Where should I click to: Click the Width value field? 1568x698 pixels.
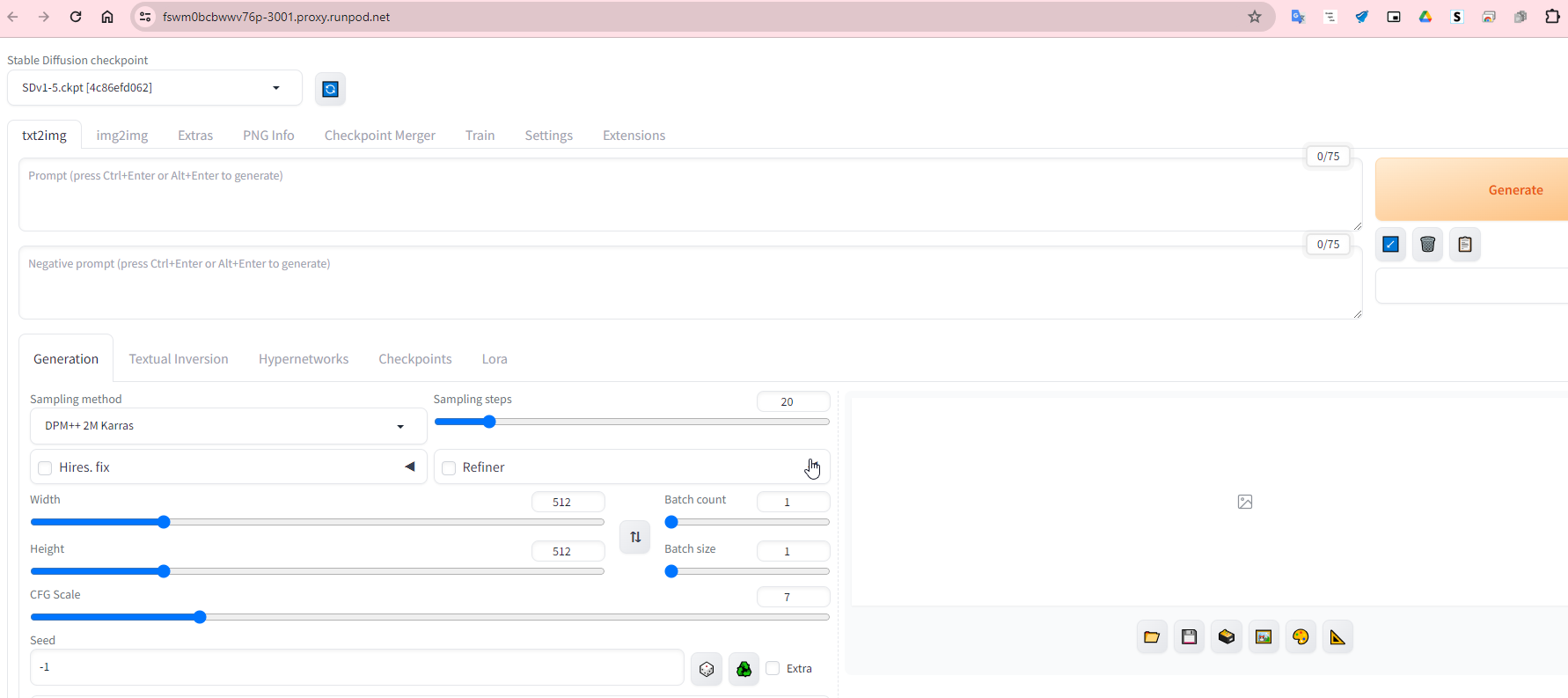[x=568, y=503]
